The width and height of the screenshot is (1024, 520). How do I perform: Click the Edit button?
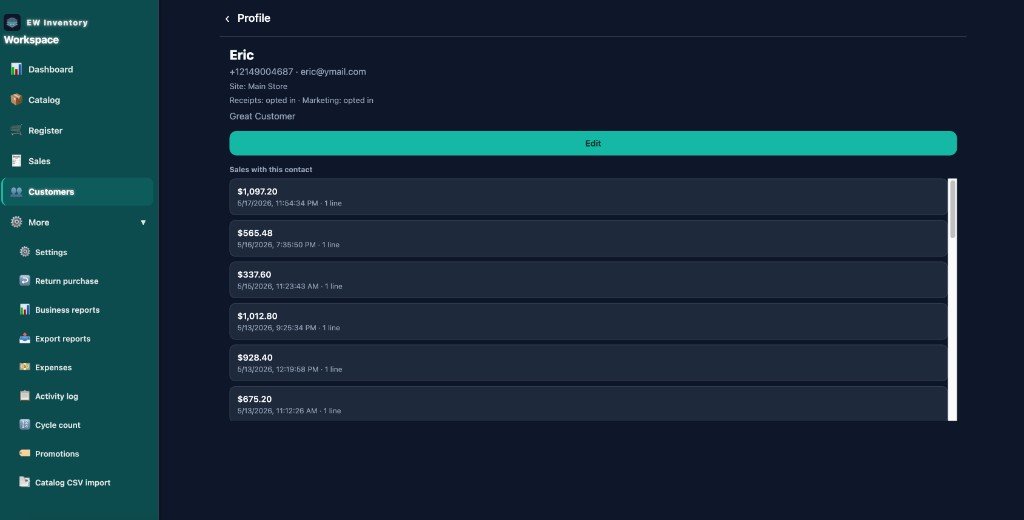click(593, 143)
